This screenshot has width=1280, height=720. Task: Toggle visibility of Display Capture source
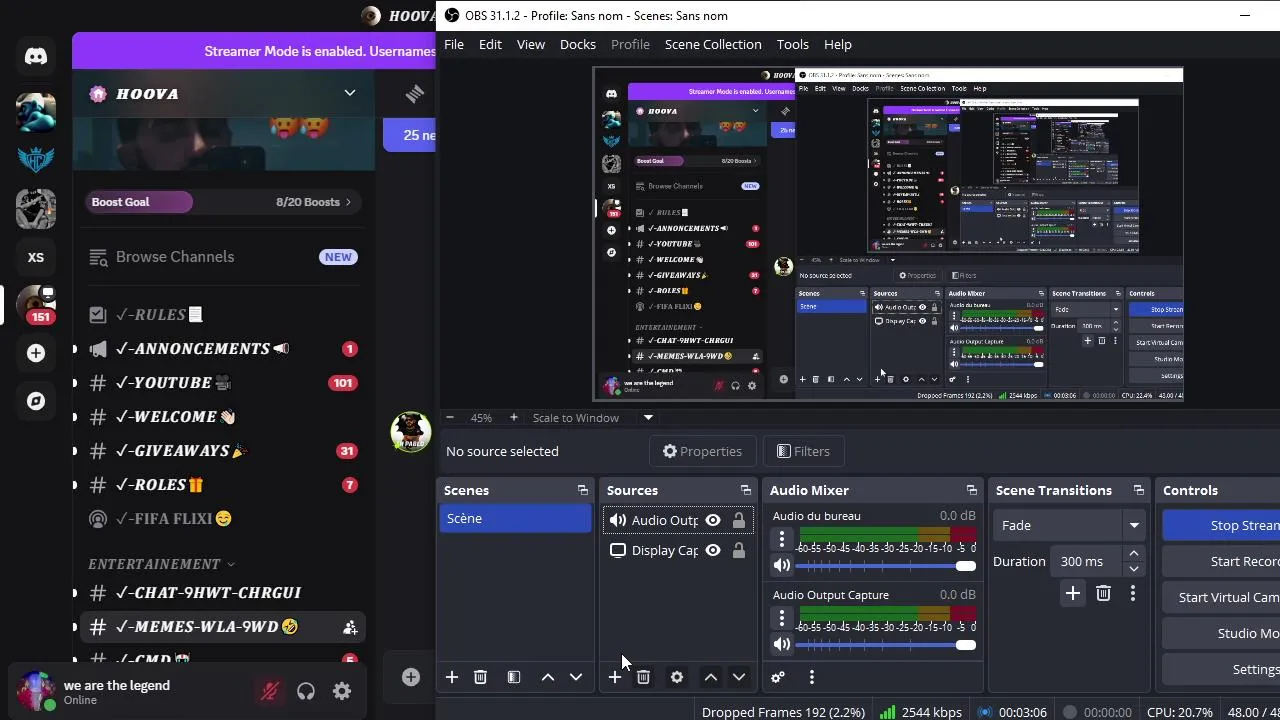click(x=713, y=550)
